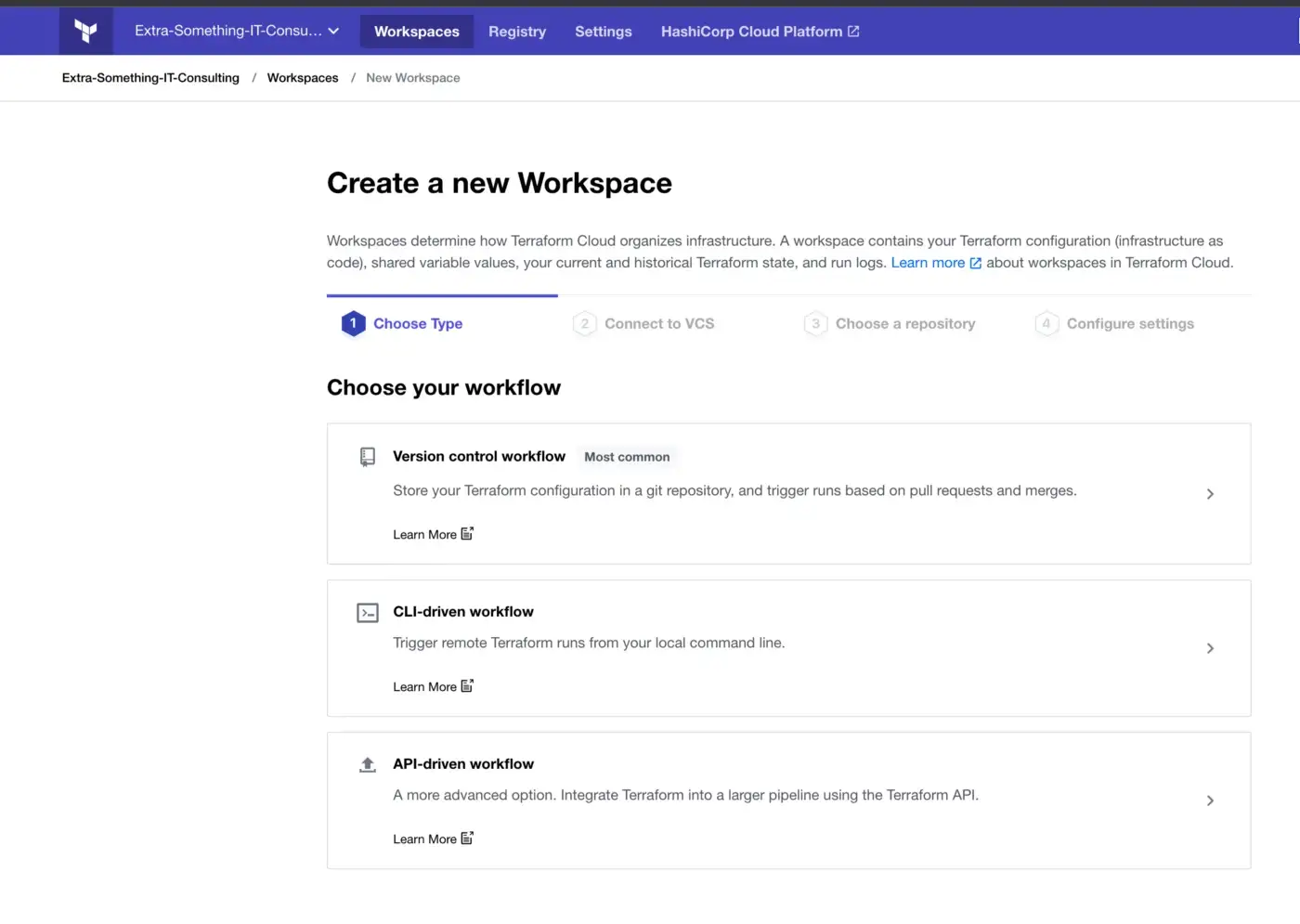Click the CLI-driven workflow terminal icon
Viewport: 1300px width, 924px height.
pyautogui.click(x=368, y=613)
